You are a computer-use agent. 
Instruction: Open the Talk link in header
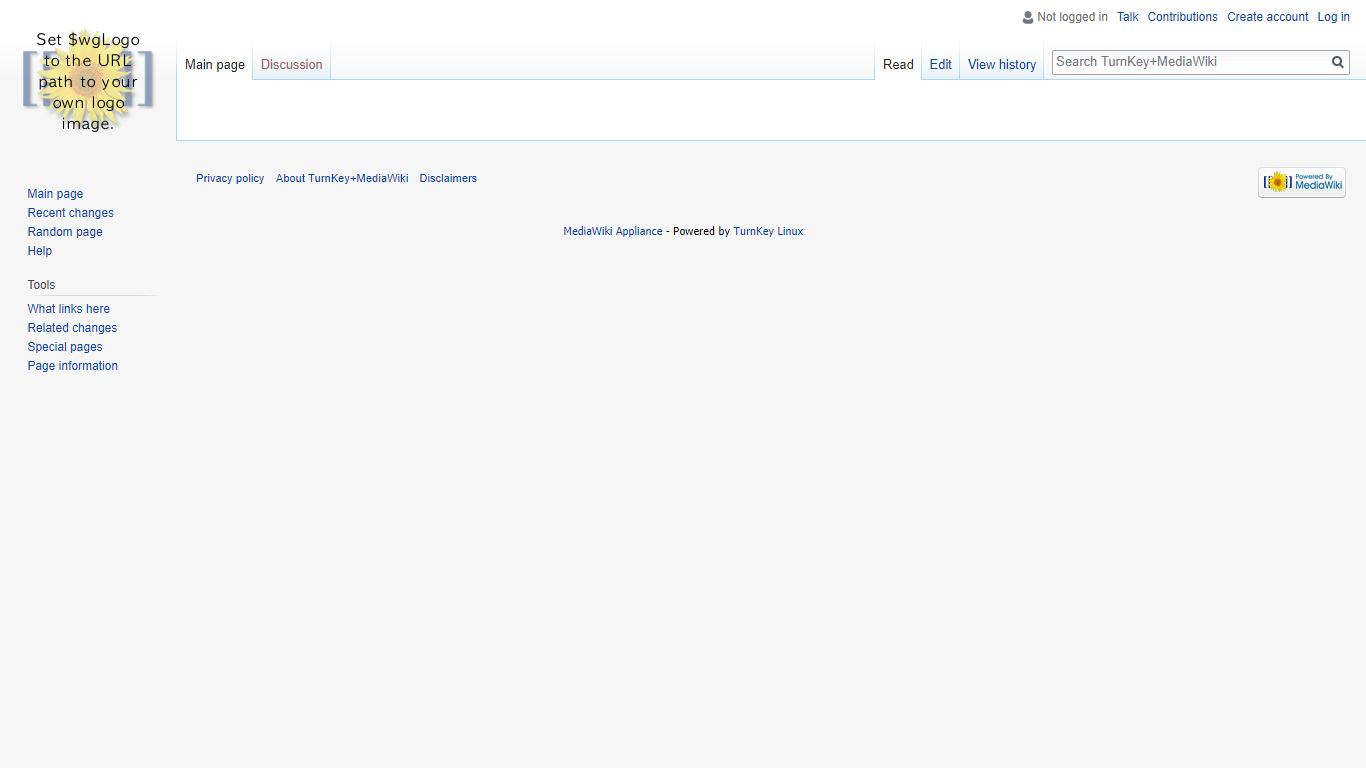pos(1127,17)
